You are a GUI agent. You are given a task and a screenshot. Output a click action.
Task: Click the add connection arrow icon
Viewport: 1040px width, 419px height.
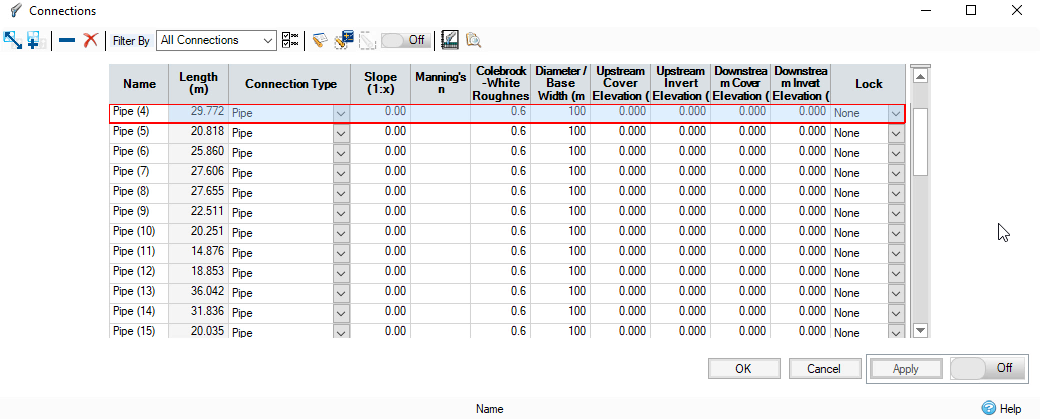[13, 40]
